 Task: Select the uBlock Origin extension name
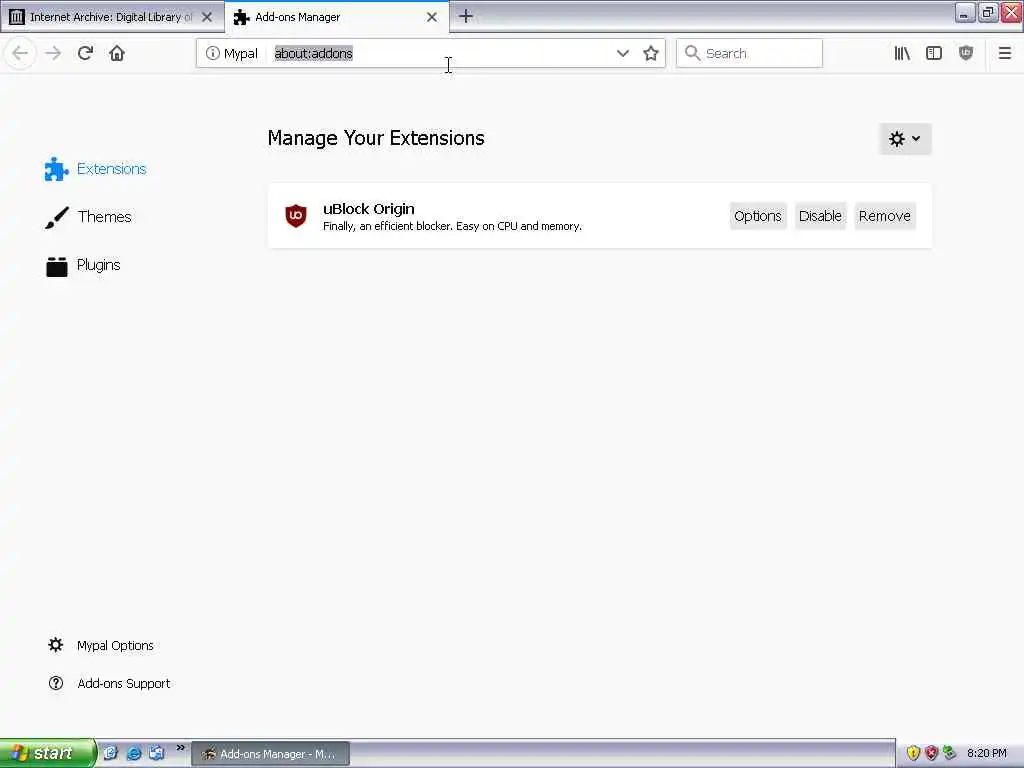point(369,209)
